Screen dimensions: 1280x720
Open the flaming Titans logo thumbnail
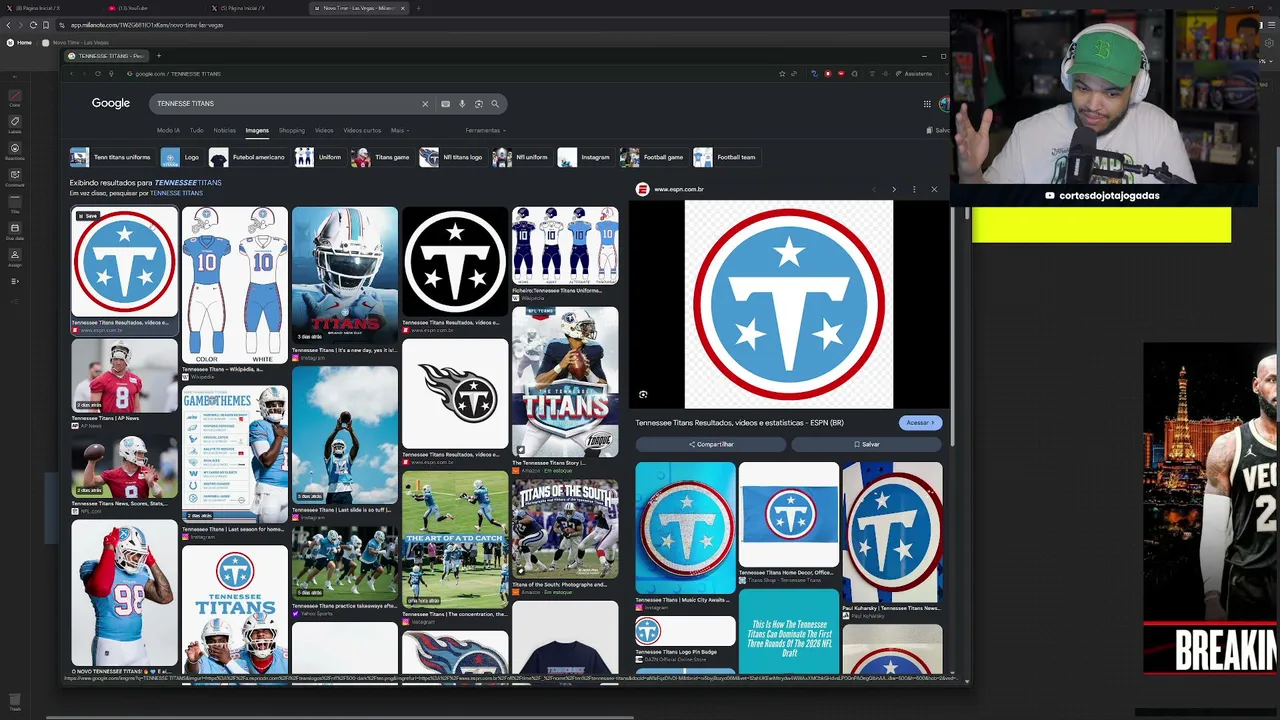(x=455, y=394)
